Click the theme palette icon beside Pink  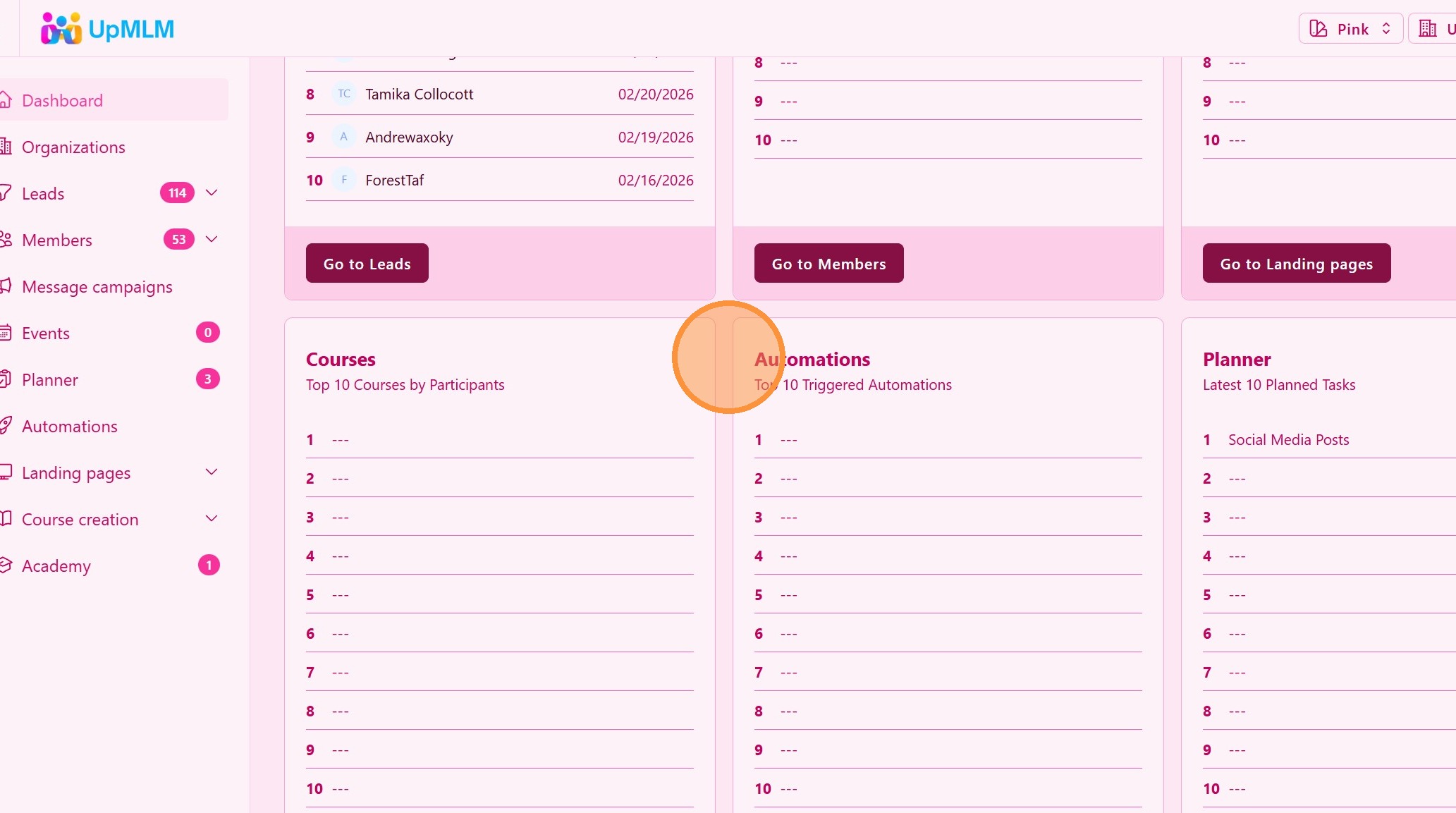tap(1318, 29)
